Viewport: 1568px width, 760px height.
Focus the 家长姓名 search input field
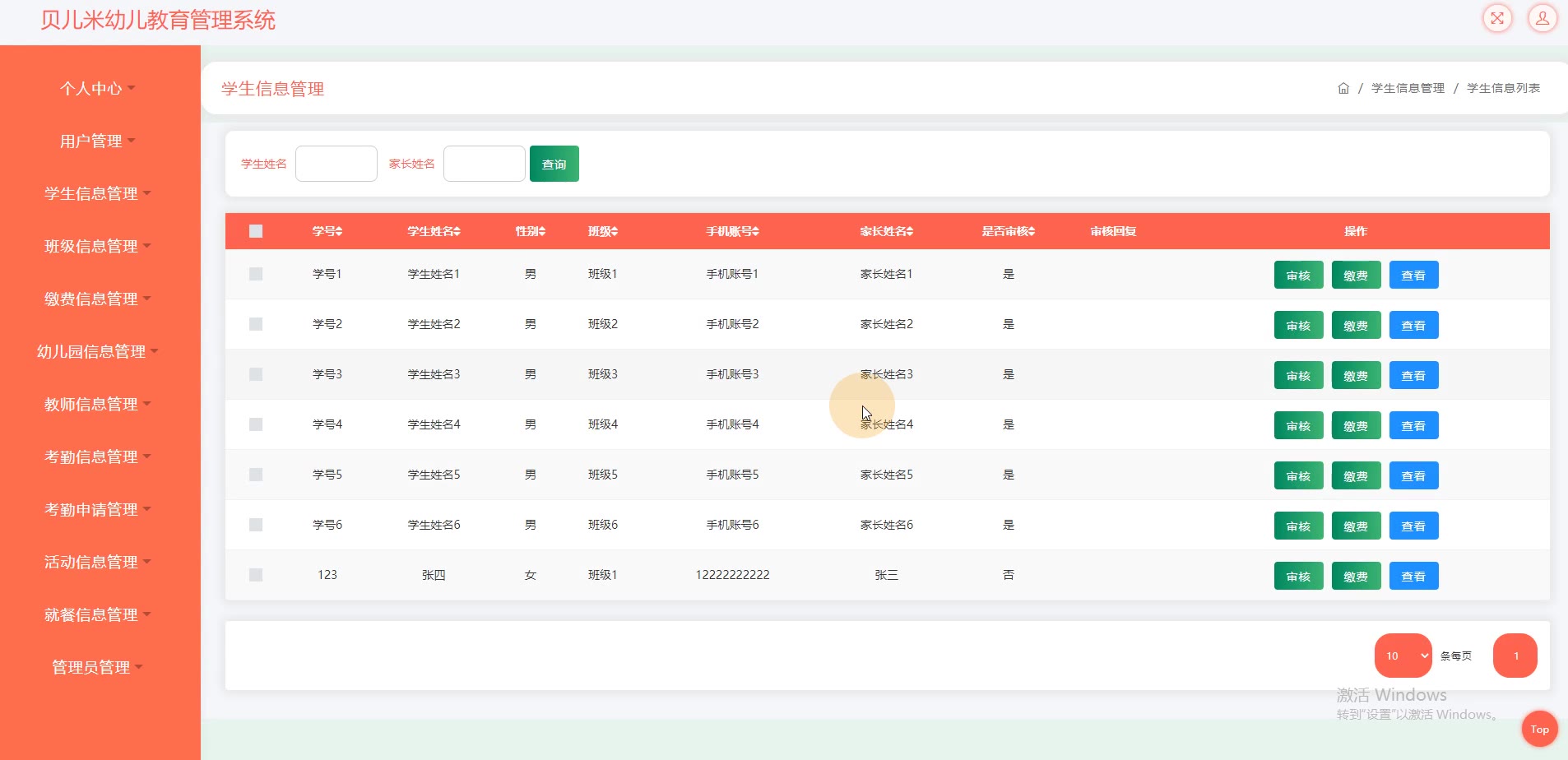[x=485, y=164]
